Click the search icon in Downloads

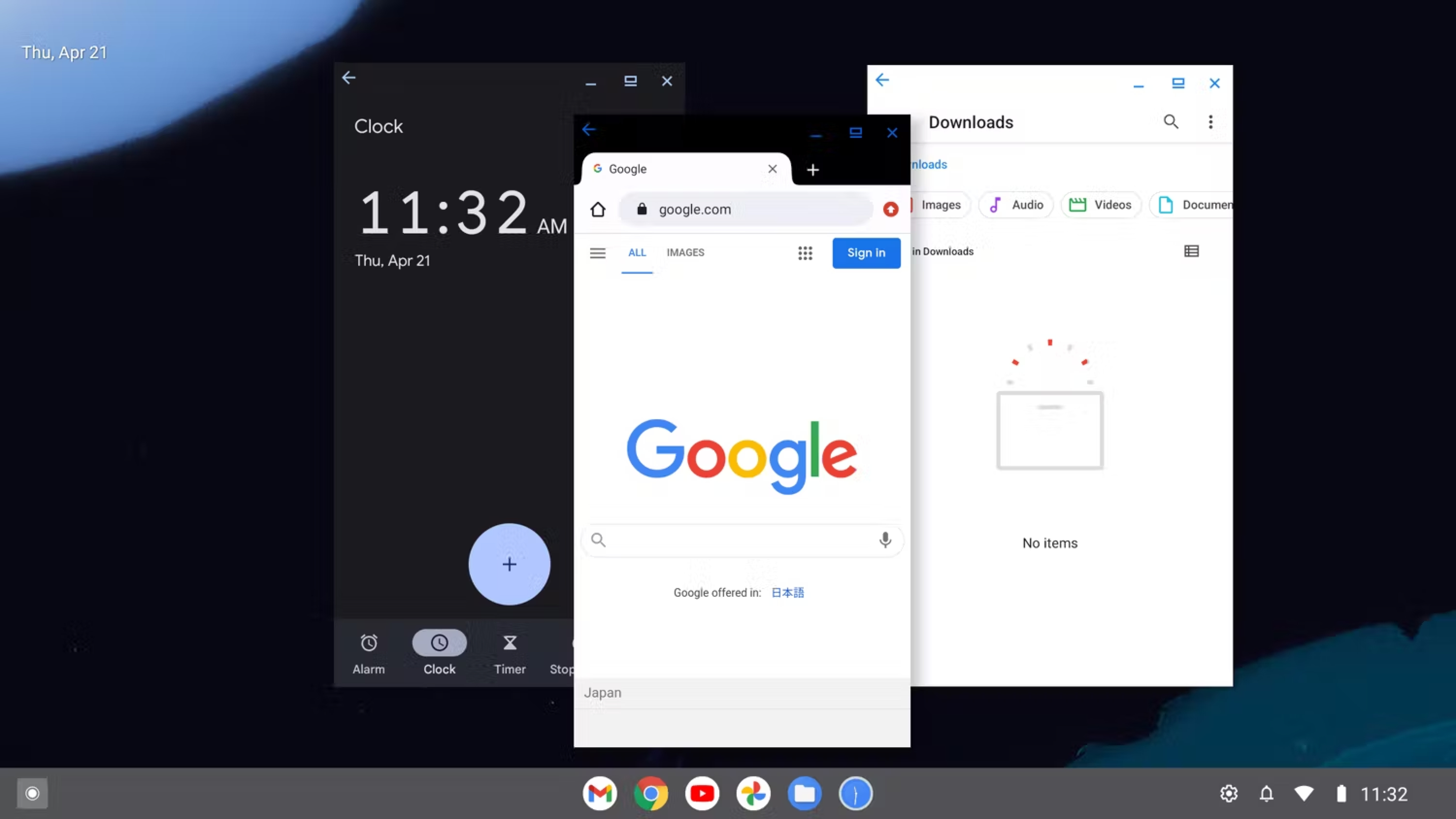[x=1171, y=121]
